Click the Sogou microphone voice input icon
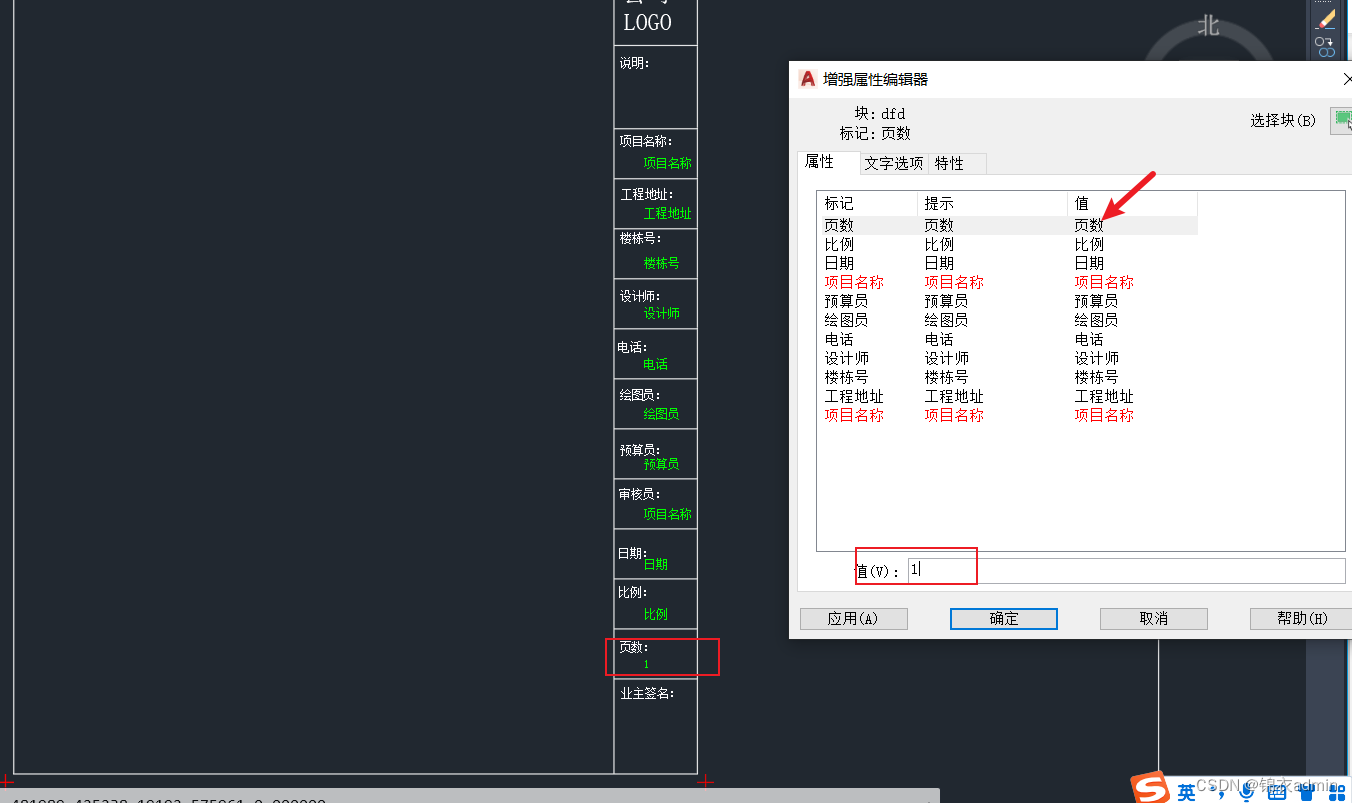1352x803 pixels. (x=1247, y=790)
